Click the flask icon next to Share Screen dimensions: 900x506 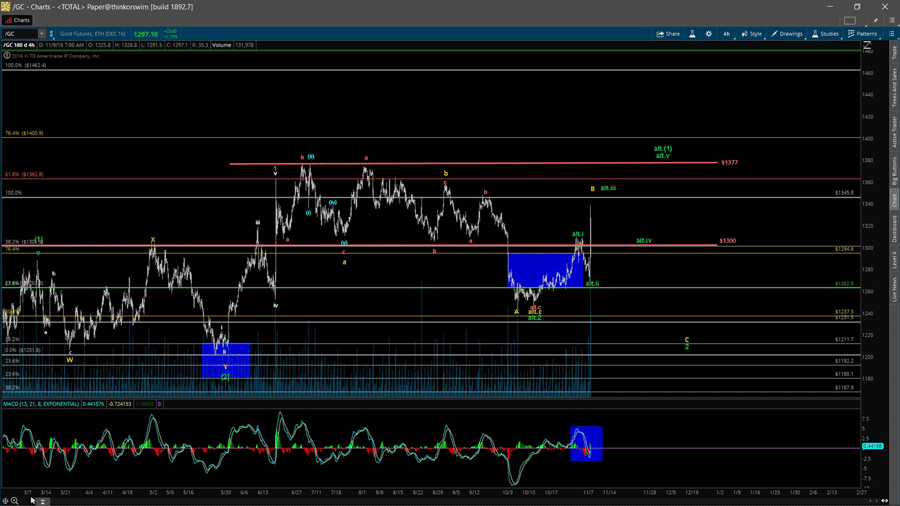pos(692,34)
